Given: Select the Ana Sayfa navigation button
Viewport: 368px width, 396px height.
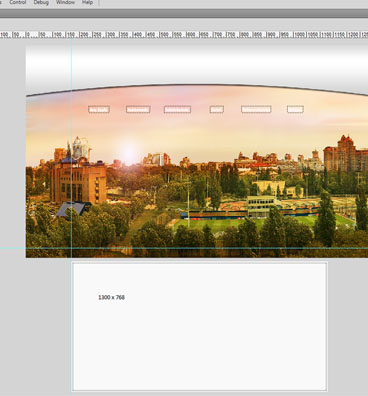Looking at the screenshot, I should (99, 109).
